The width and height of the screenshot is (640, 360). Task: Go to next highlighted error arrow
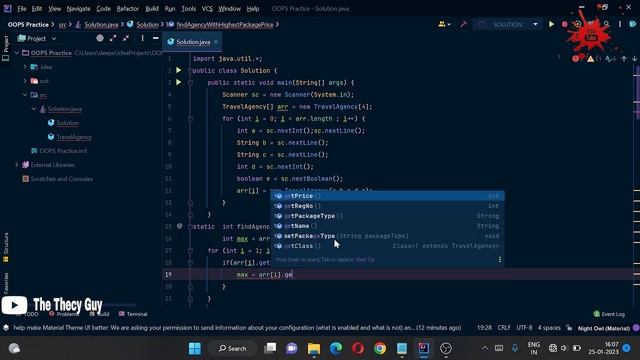click(x=634, y=59)
